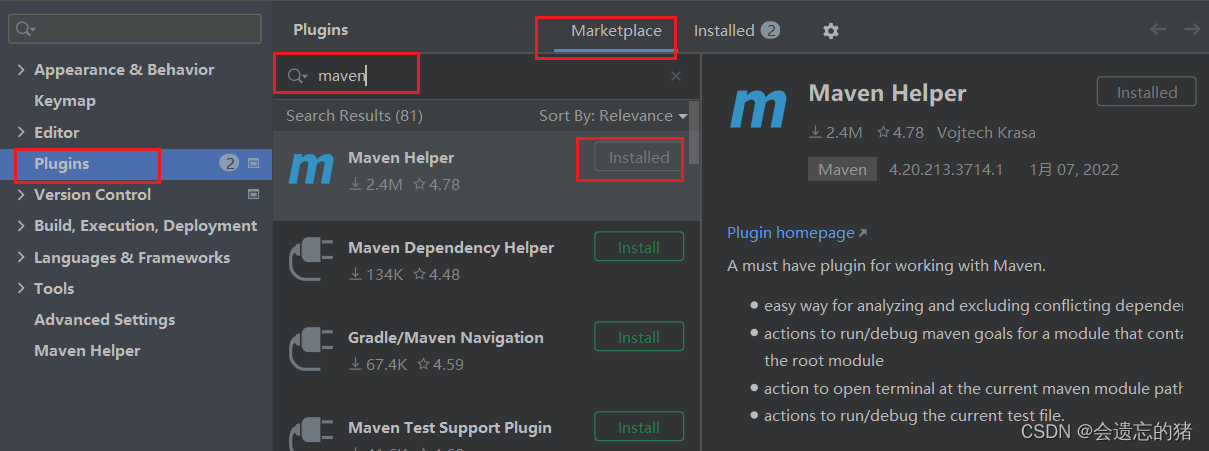The height and width of the screenshot is (451, 1209).
Task: Open the Sort By: Relevance dropdown
Action: (613, 116)
